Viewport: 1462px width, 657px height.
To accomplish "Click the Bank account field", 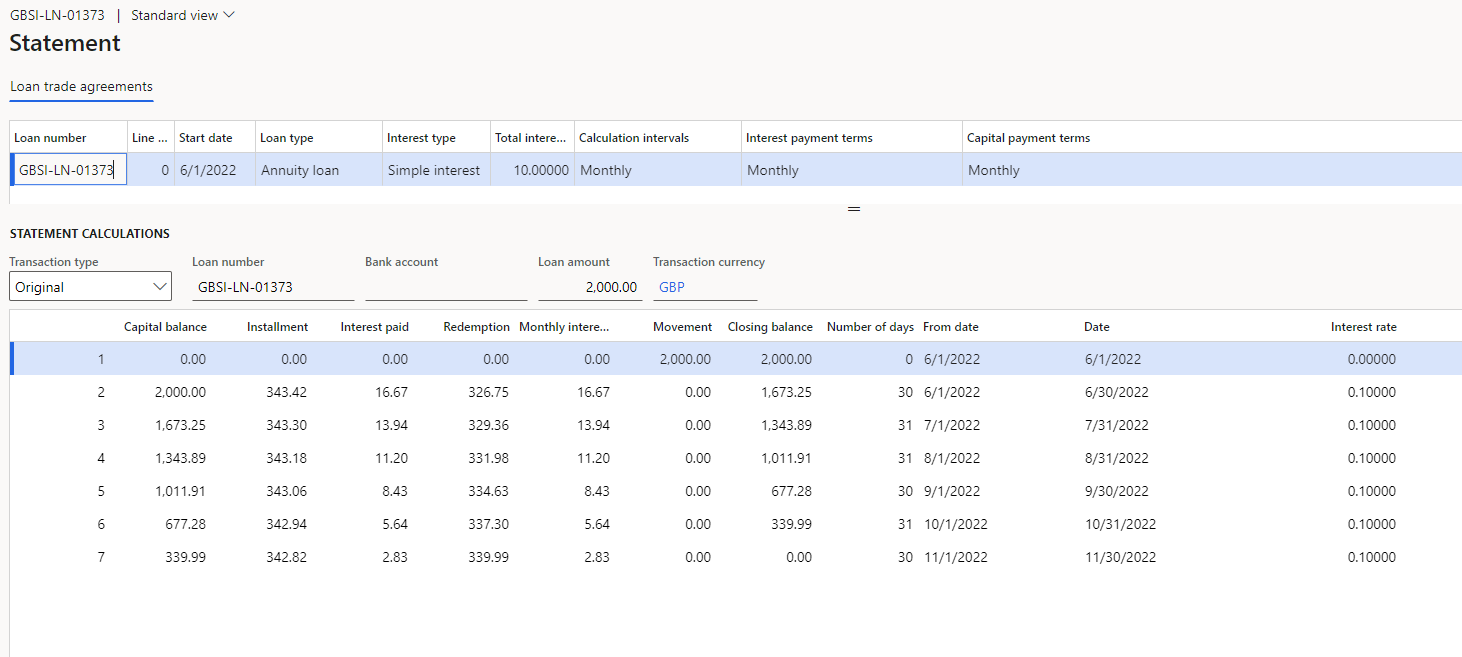I will click(446, 287).
